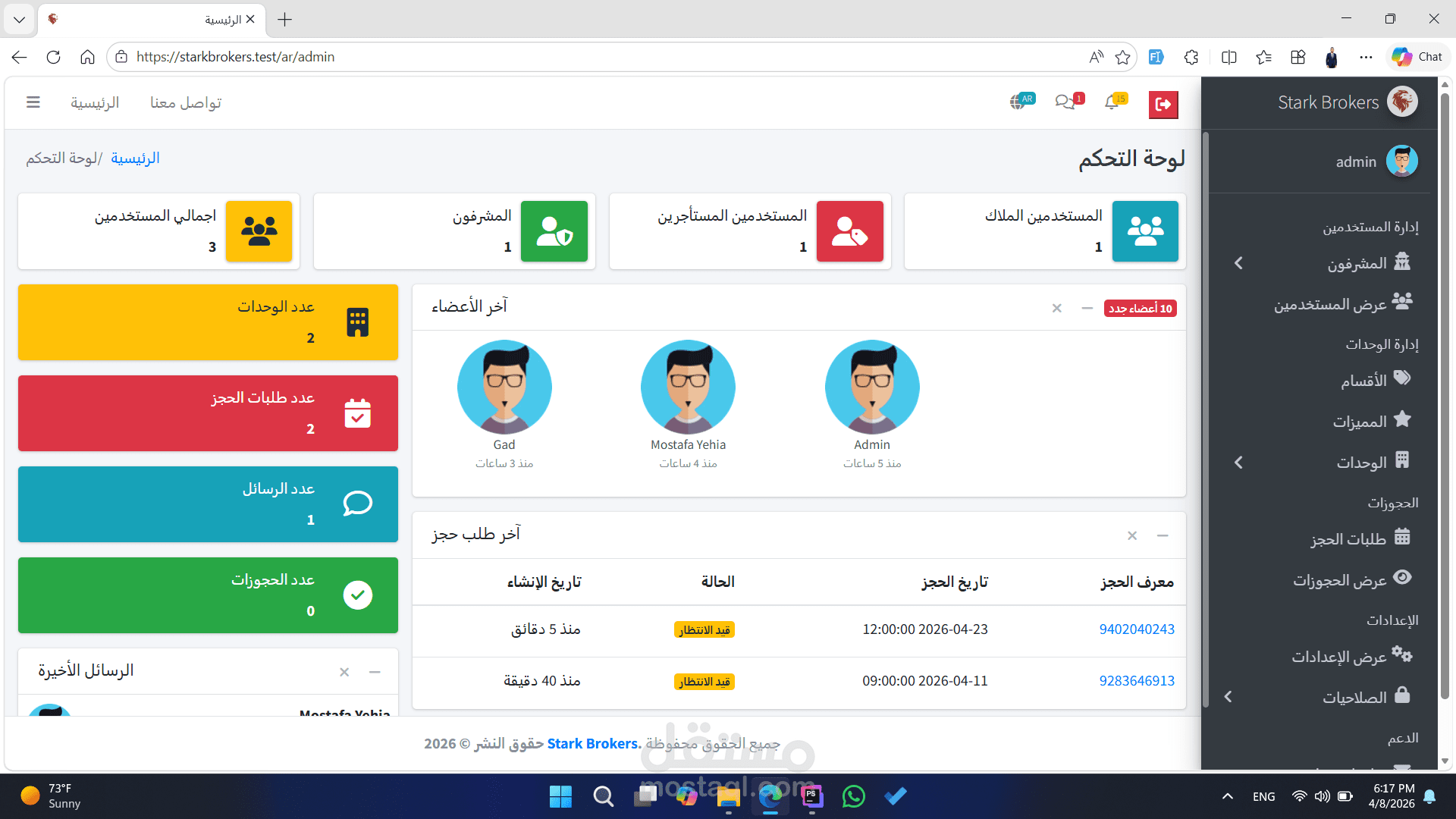Open the notifications bell showing 15 alerts
Viewport: 1456px width, 819px height.
click(x=1112, y=102)
